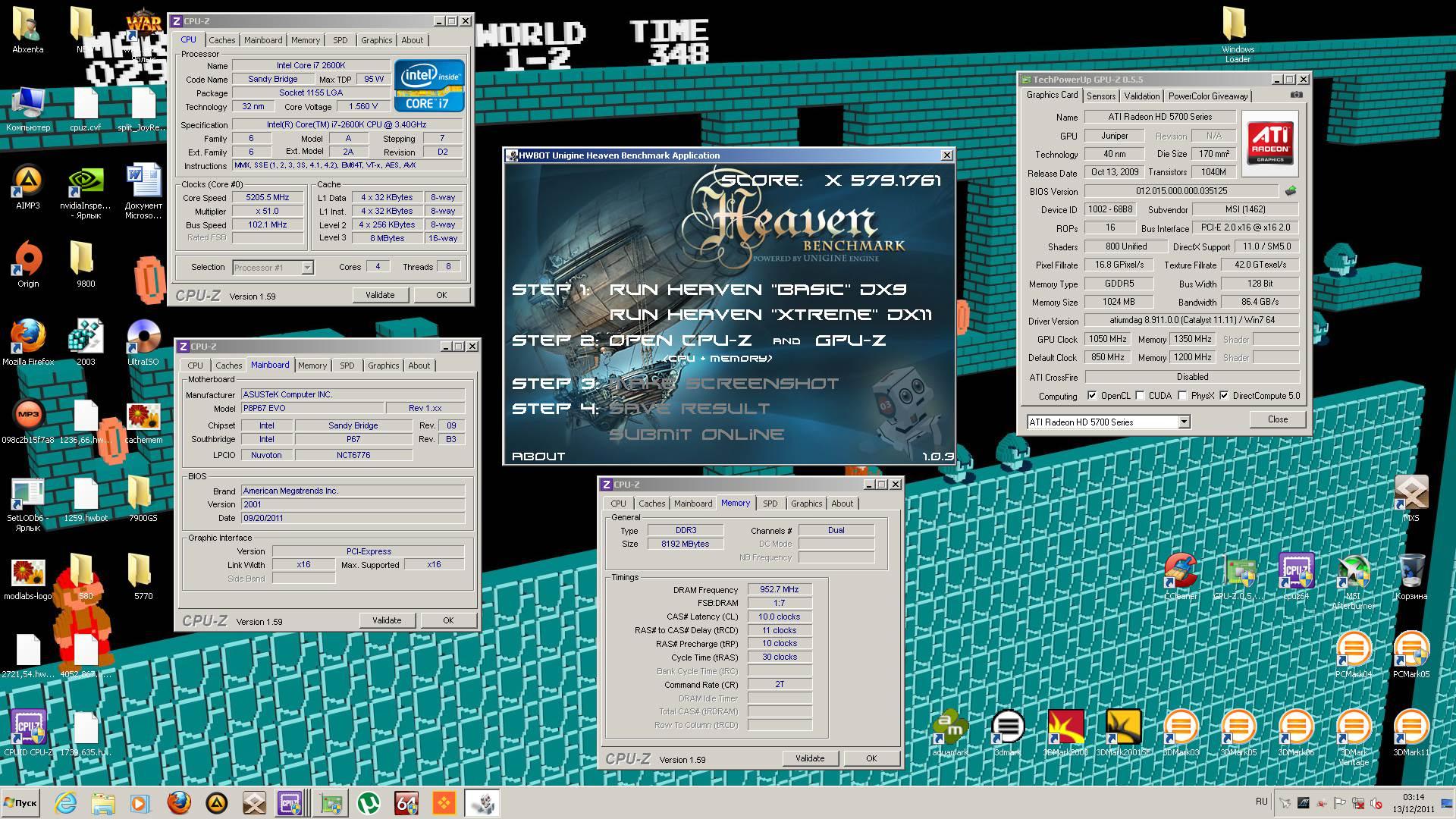
Task: Open the UltraISO desktop shortcut
Action: pos(143,343)
